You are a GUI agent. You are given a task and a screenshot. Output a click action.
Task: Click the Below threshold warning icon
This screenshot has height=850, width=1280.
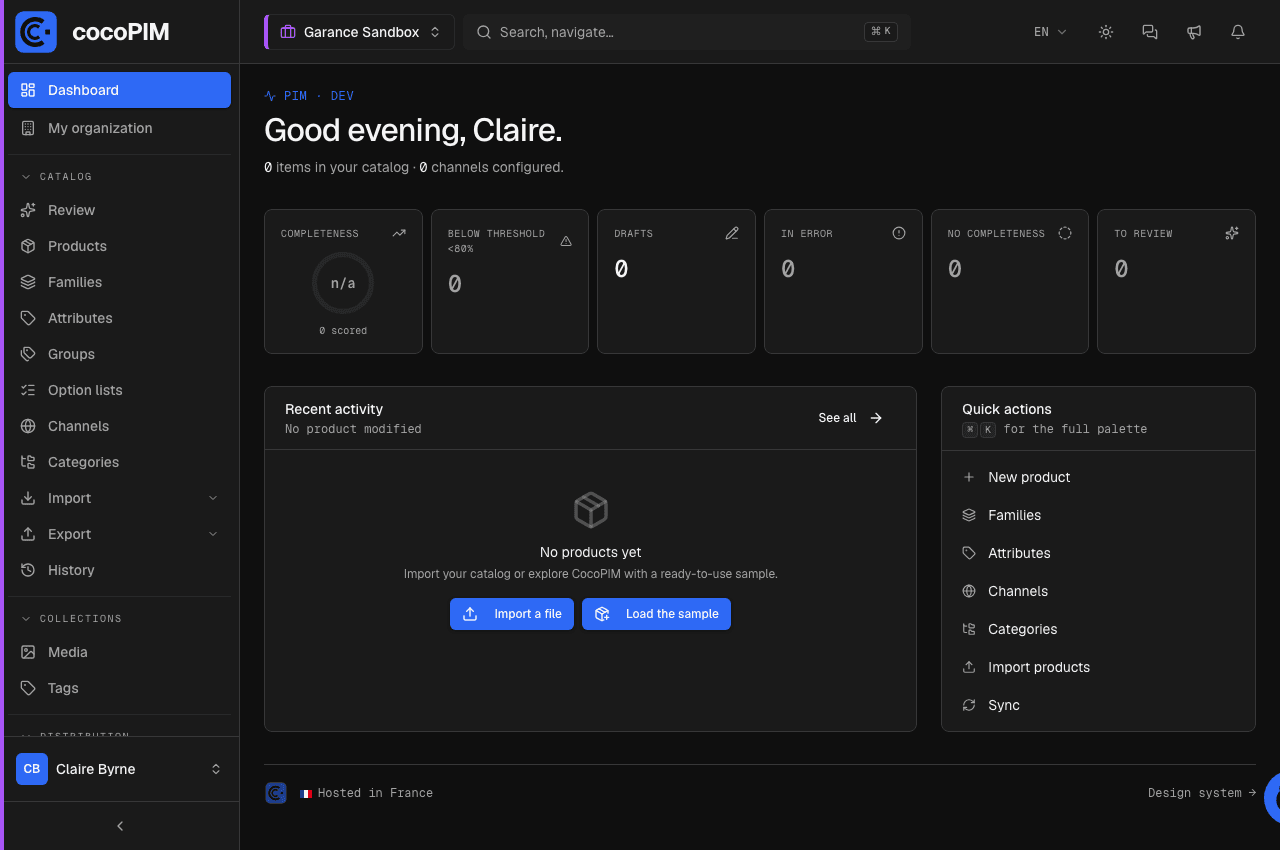tap(566, 241)
